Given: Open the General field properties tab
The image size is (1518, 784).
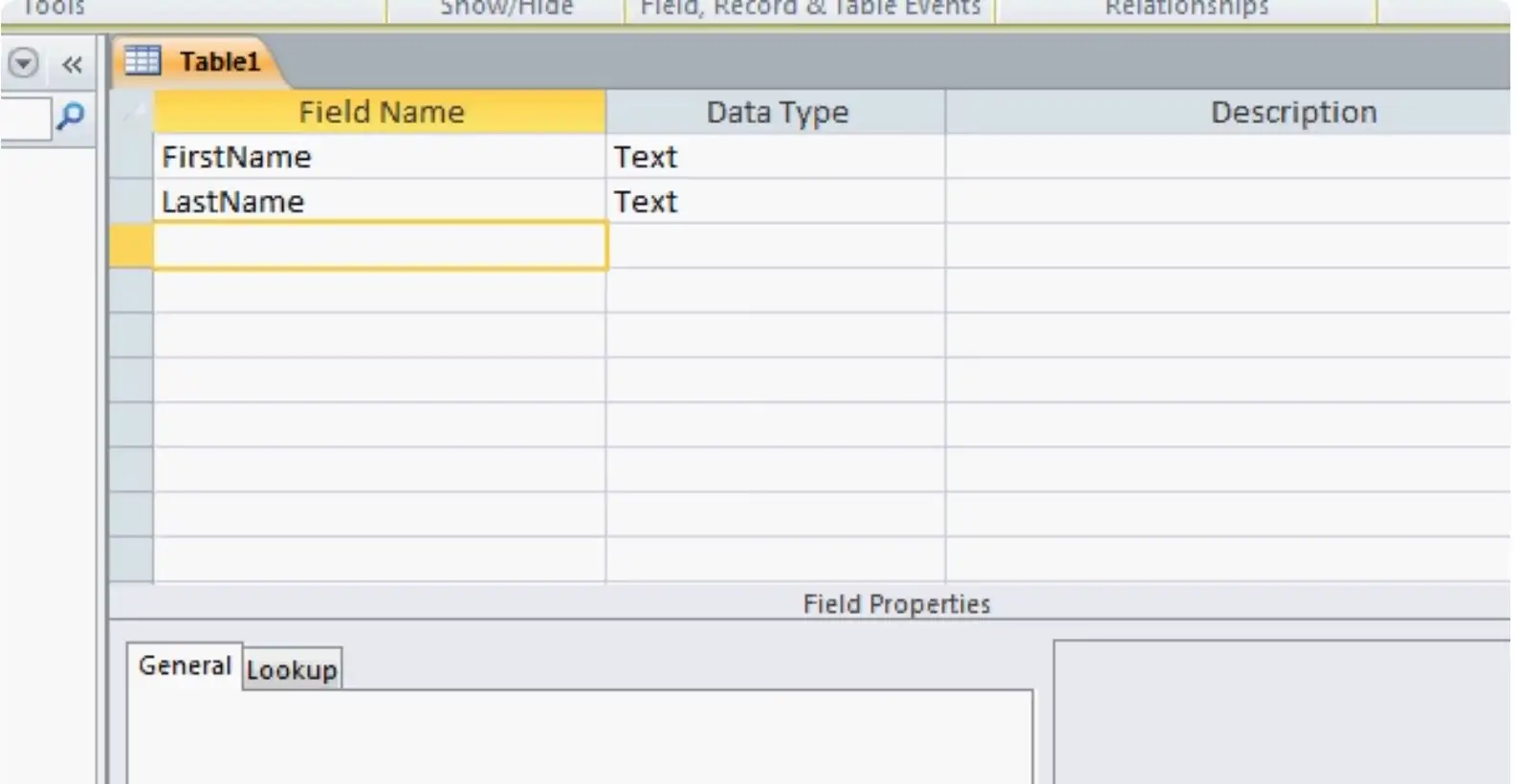Looking at the screenshot, I should coord(185,665).
